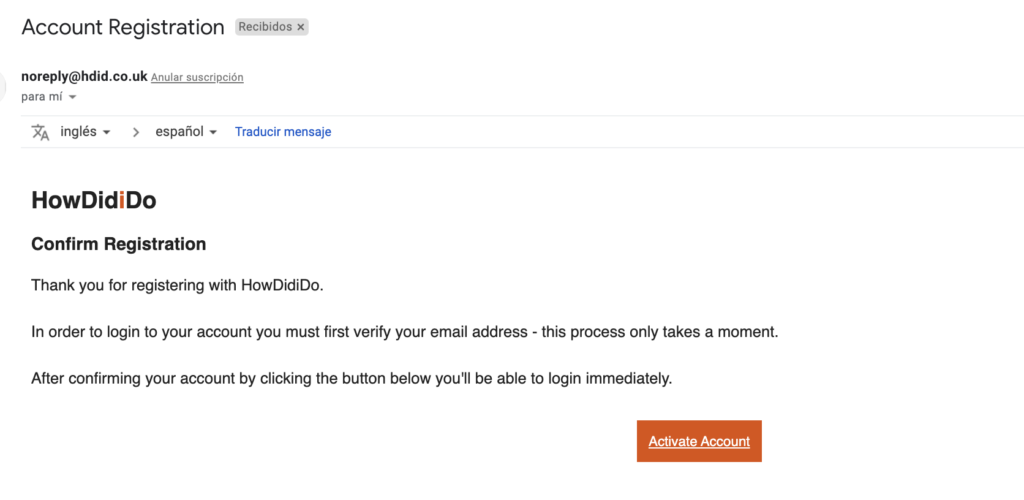Click the Account Registration subject title
Screen dimensions: 1024x500
point(123,27)
